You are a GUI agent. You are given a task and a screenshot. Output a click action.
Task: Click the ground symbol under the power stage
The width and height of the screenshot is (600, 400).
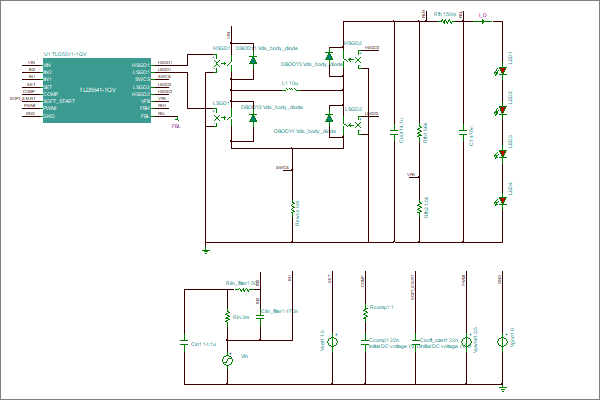click(x=206, y=251)
